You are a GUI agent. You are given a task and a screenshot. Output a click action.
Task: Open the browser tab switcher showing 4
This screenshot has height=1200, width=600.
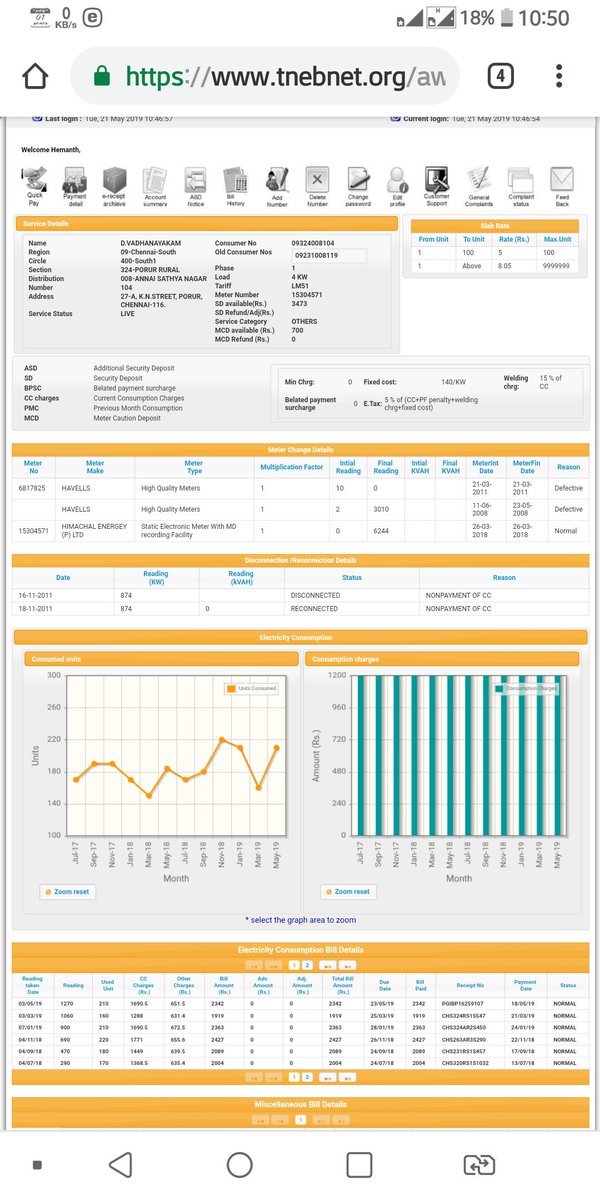[500, 76]
